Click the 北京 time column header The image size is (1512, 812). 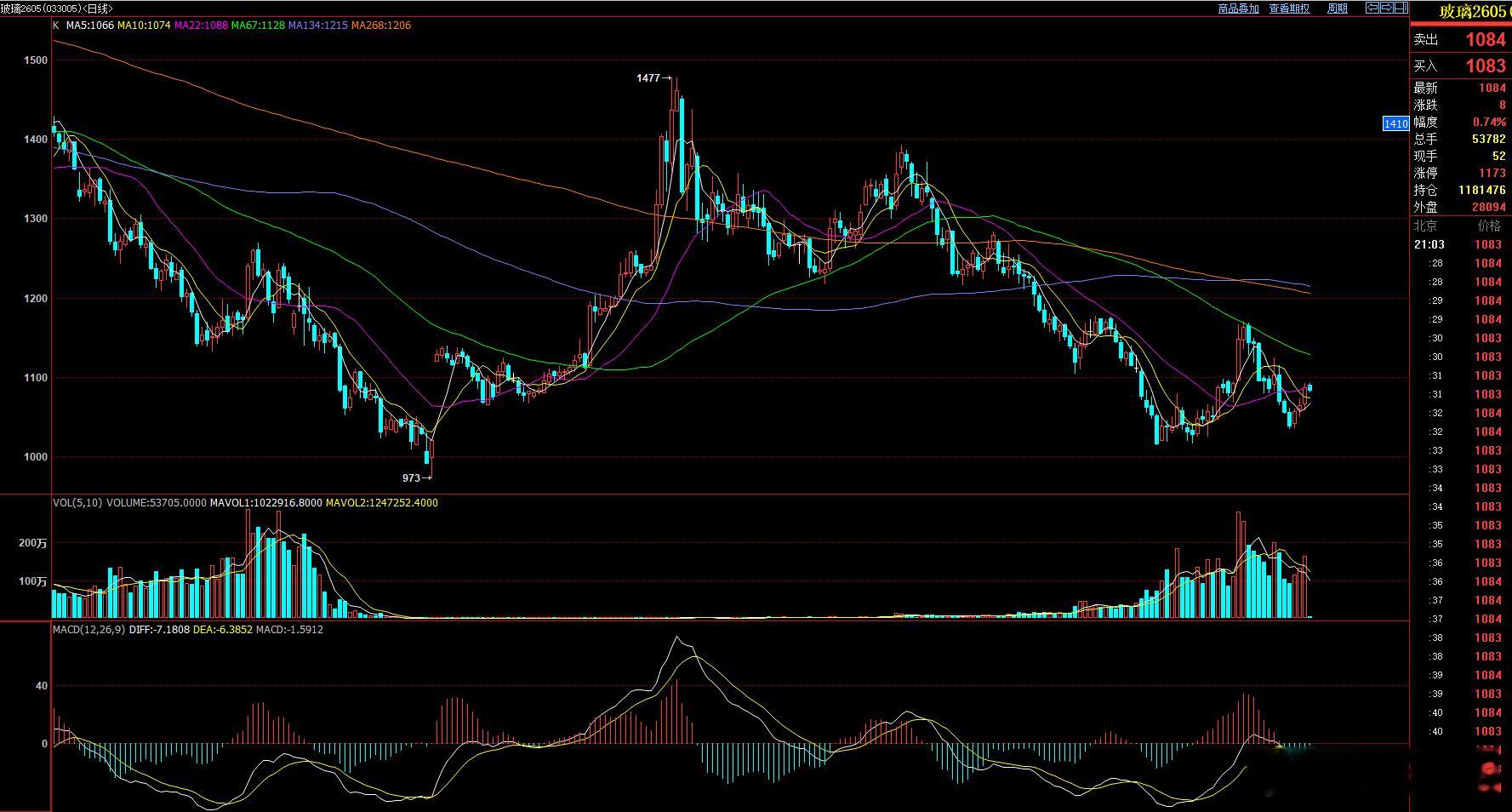[x=1426, y=226]
